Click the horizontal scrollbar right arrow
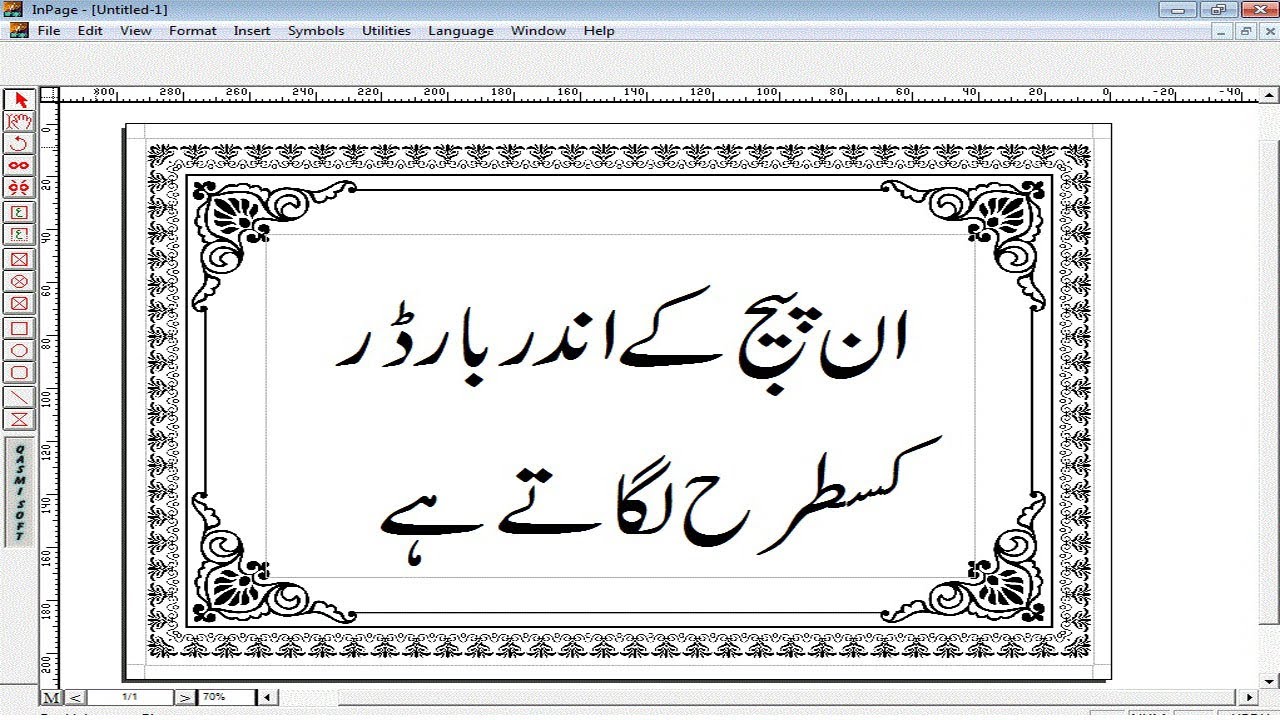This screenshot has width=1280, height=720. click(1248, 697)
